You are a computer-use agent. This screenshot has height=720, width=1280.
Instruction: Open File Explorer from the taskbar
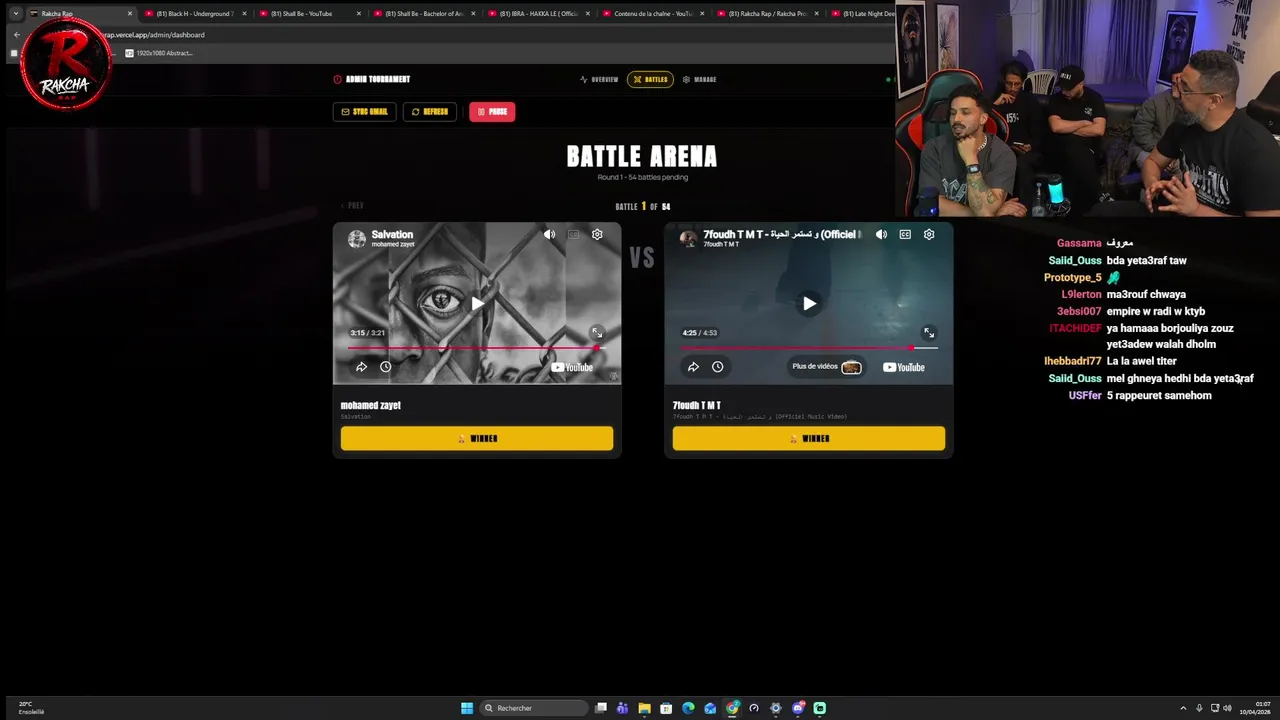click(x=644, y=708)
